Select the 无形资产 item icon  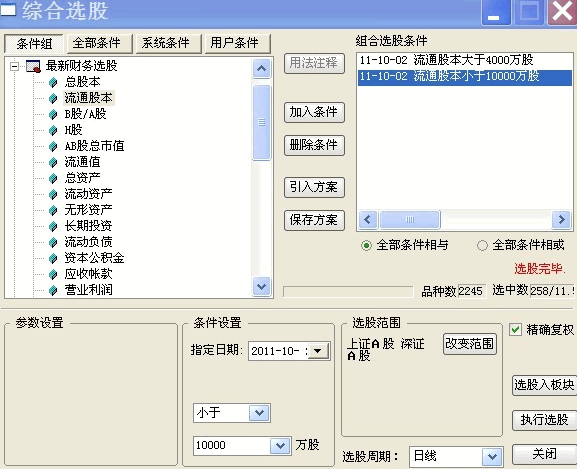[53, 210]
